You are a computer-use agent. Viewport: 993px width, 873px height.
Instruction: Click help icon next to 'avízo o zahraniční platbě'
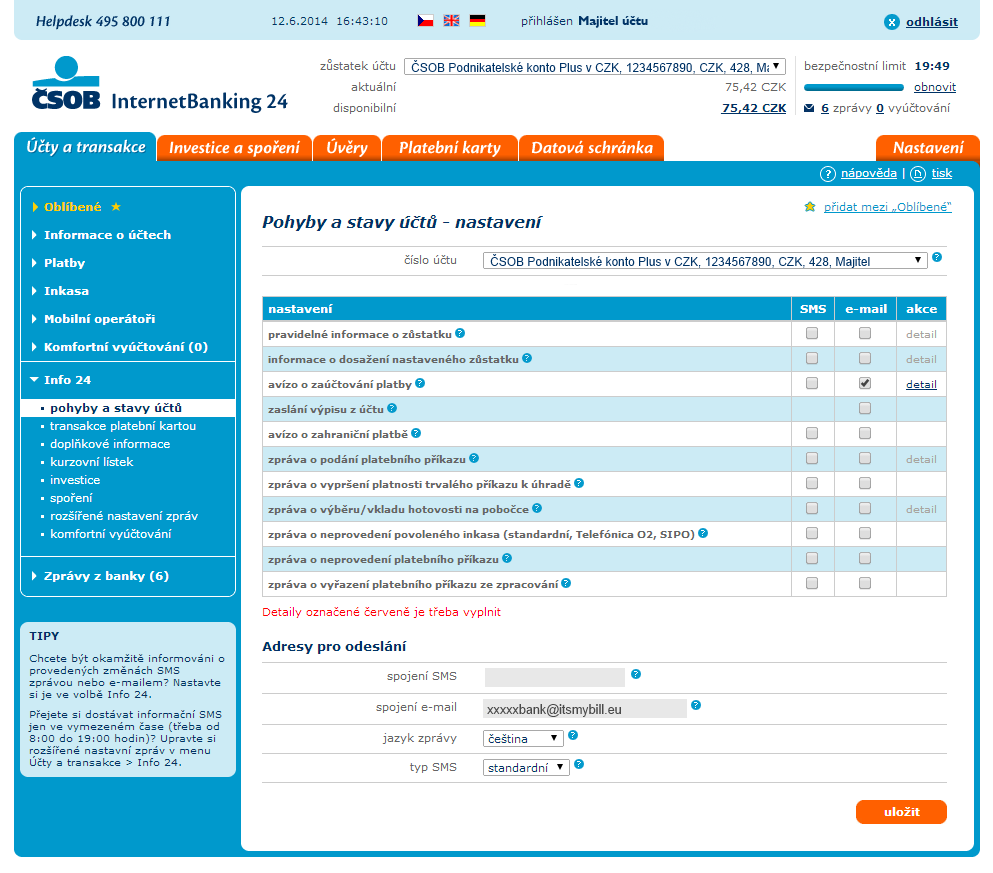pos(416,433)
